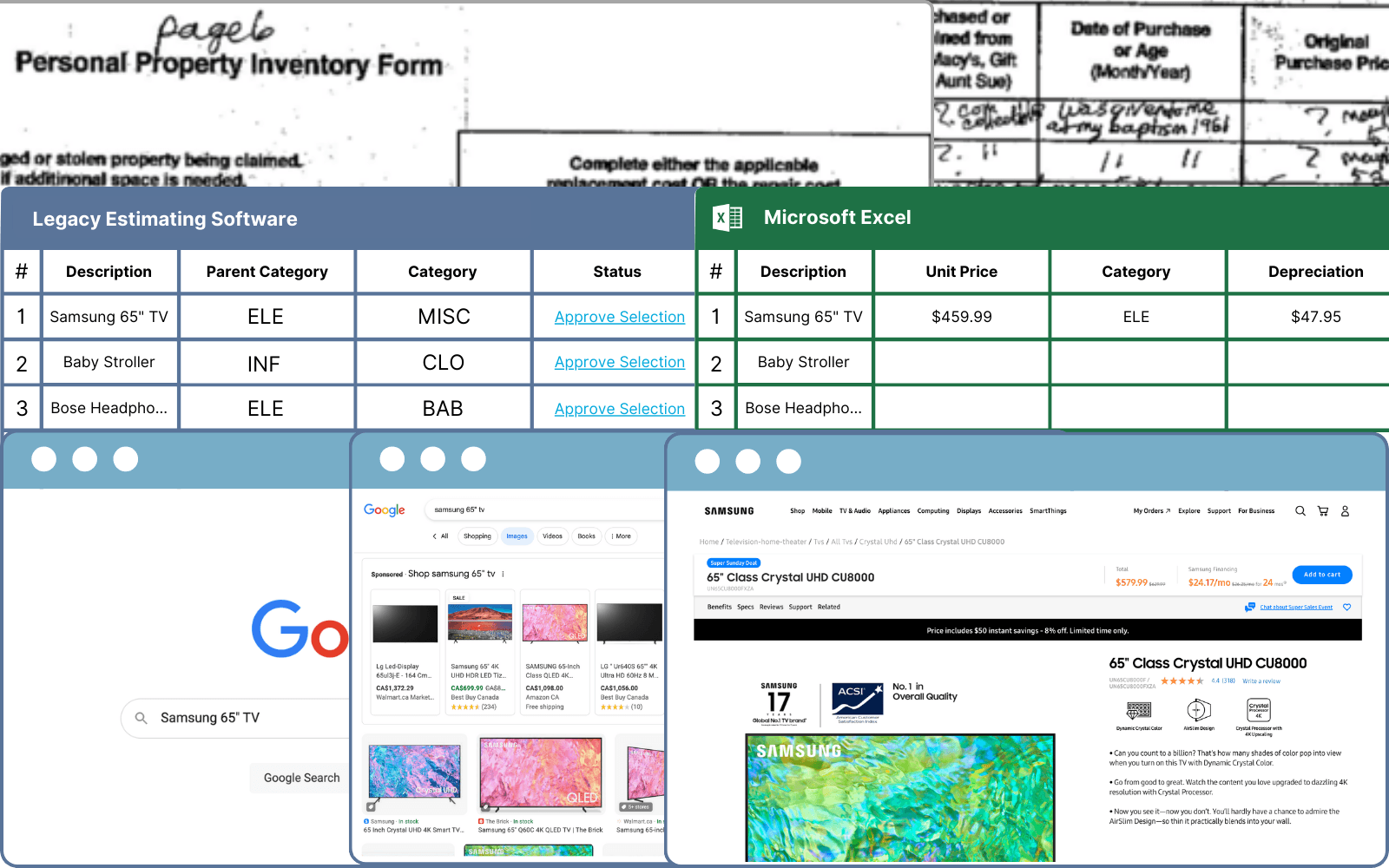Image resolution: width=1389 pixels, height=868 pixels.
Task: Click the Crystal Processor 4K feature icon
Action: click(1259, 709)
